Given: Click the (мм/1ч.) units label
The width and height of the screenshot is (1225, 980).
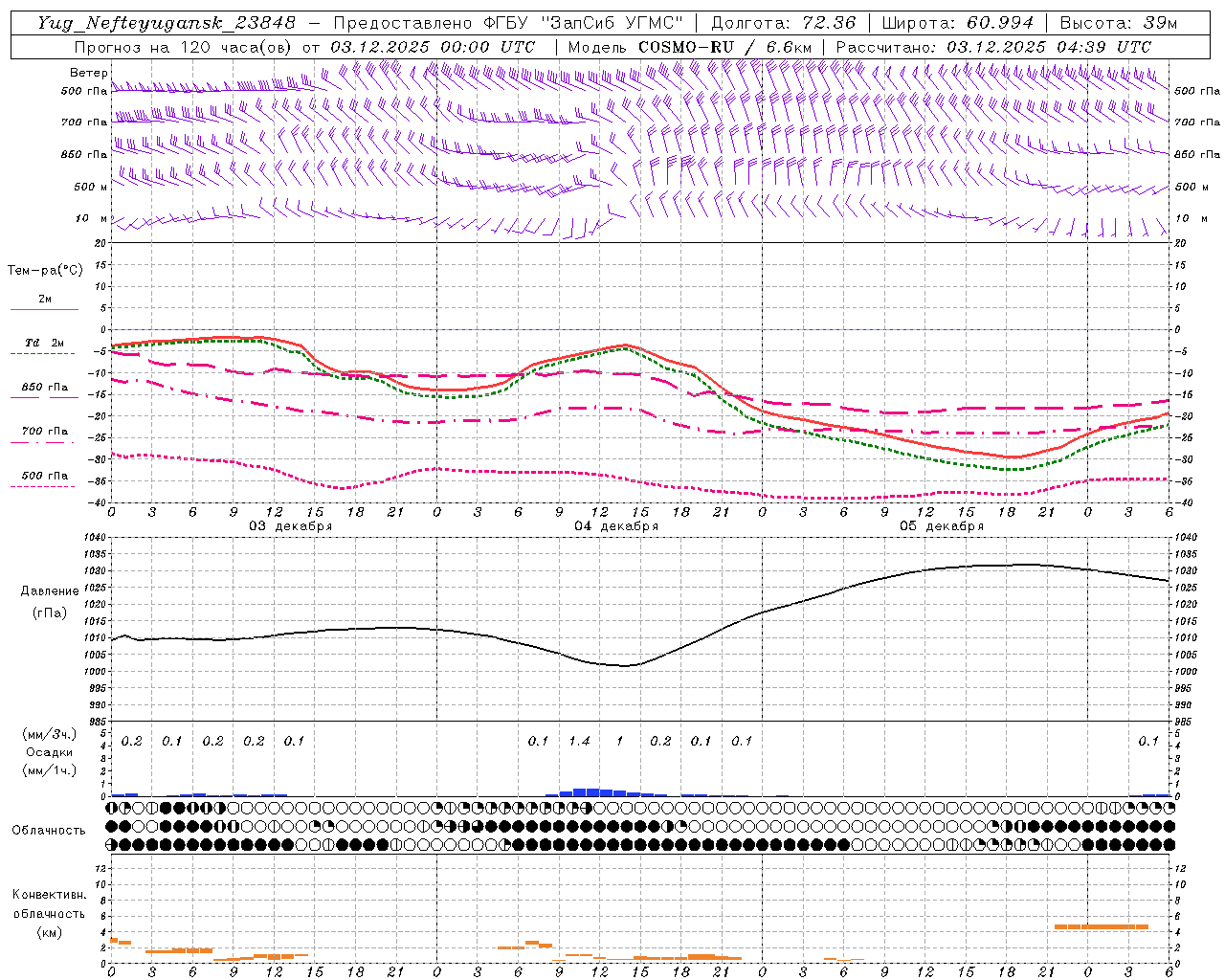Looking at the screenshot, I should [51, 770].
